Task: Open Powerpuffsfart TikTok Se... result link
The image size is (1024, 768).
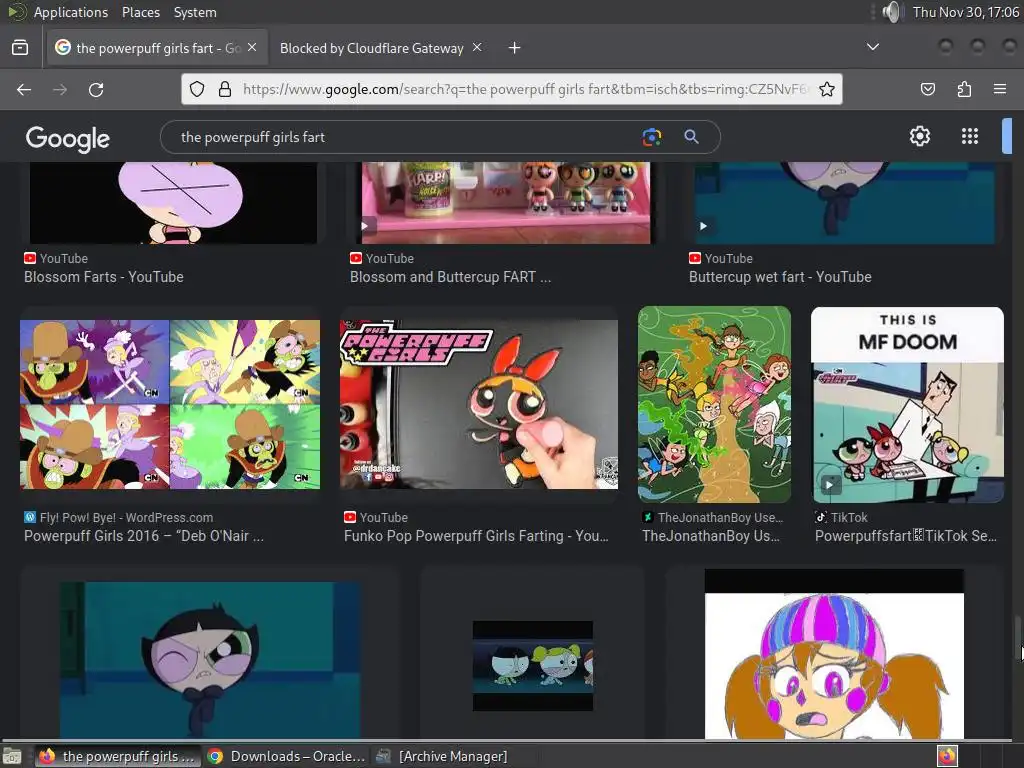Action: (x=906, y=536)
